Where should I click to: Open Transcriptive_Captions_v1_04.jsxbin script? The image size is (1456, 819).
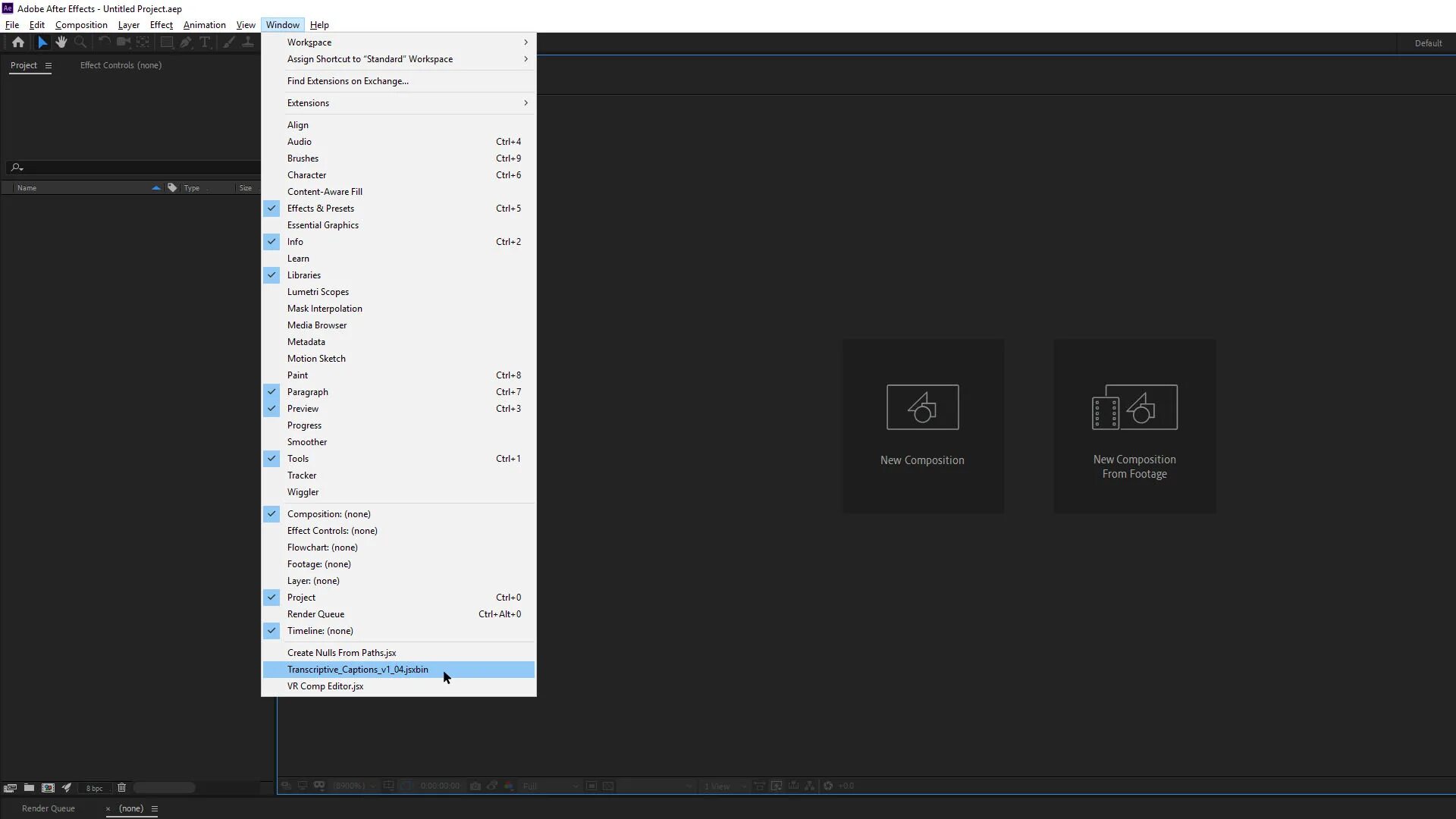(358, 670)
